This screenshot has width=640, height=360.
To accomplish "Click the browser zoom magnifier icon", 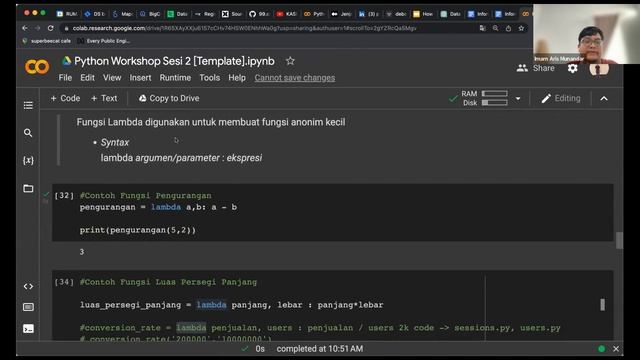I will [x=495, y=28].
